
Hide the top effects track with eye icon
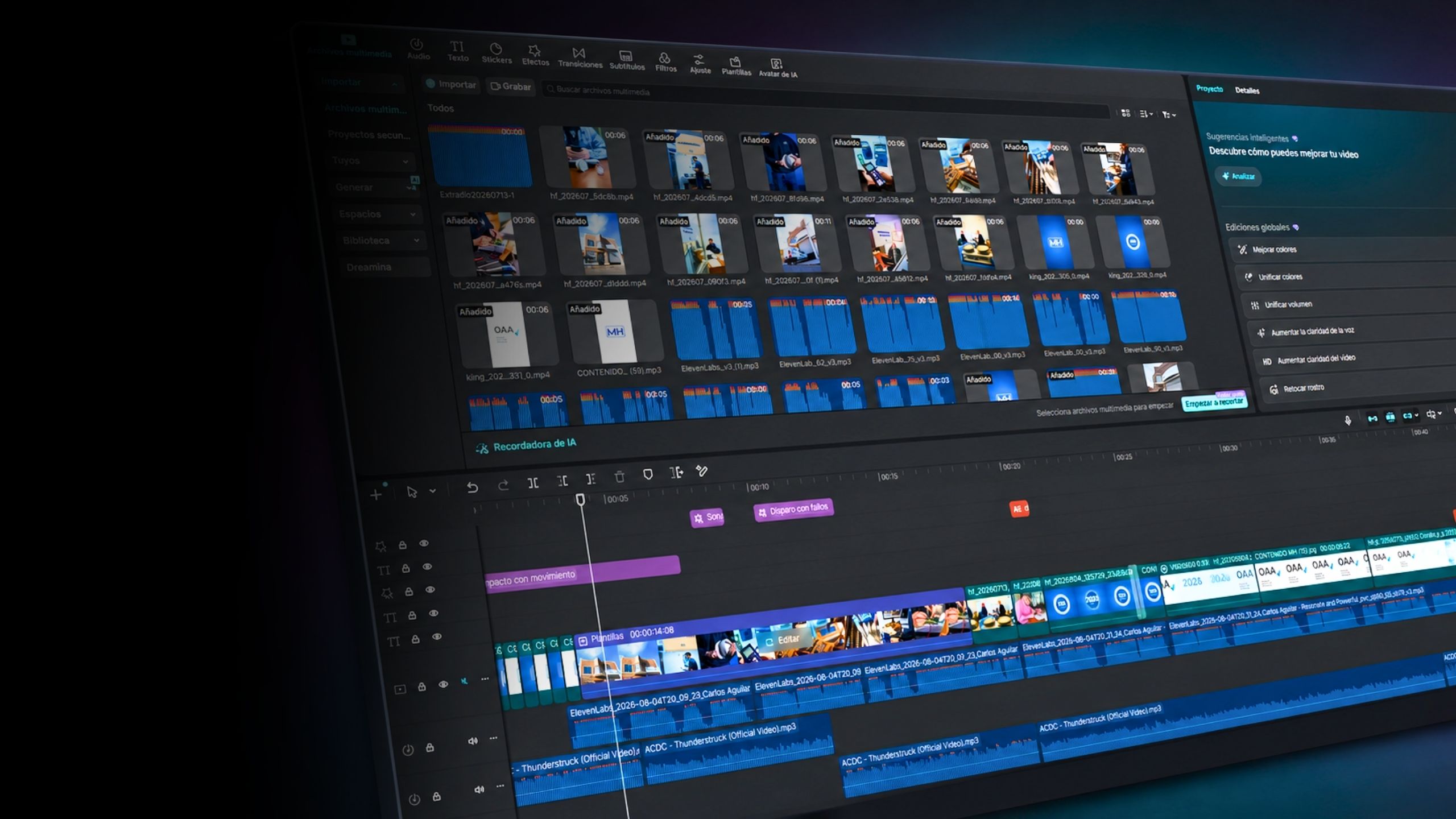(424, 543)
